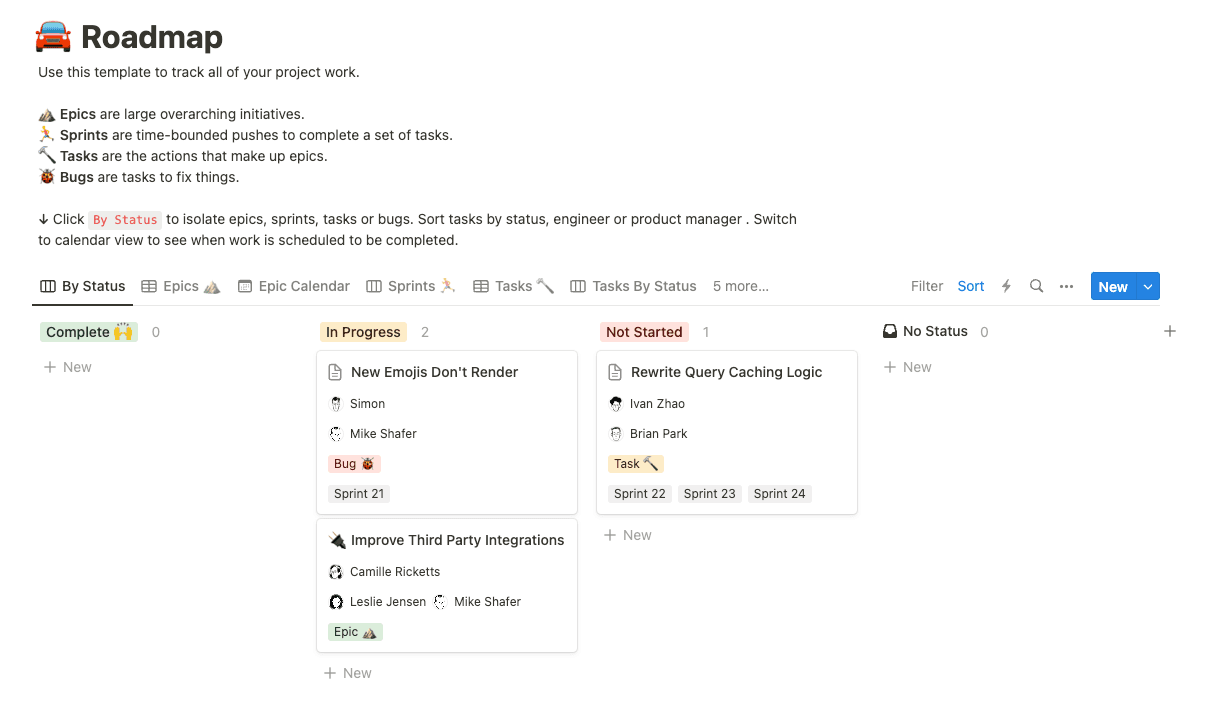Screen dimensions: 1231x714
Task: Click the lightning bolt automations icon
Action: 1006,286
